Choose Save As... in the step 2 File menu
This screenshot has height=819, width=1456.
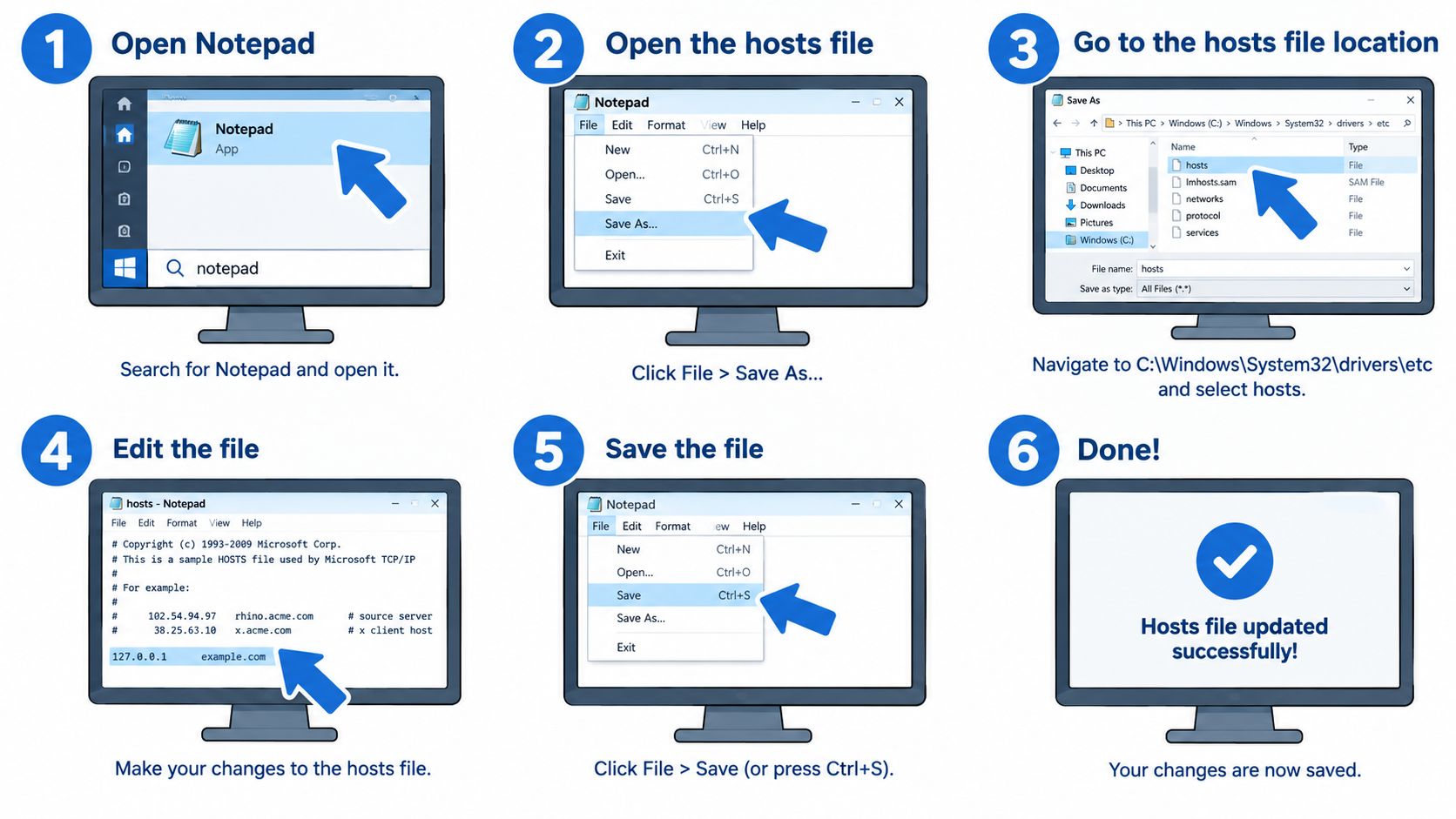click(x=663, y=224)
